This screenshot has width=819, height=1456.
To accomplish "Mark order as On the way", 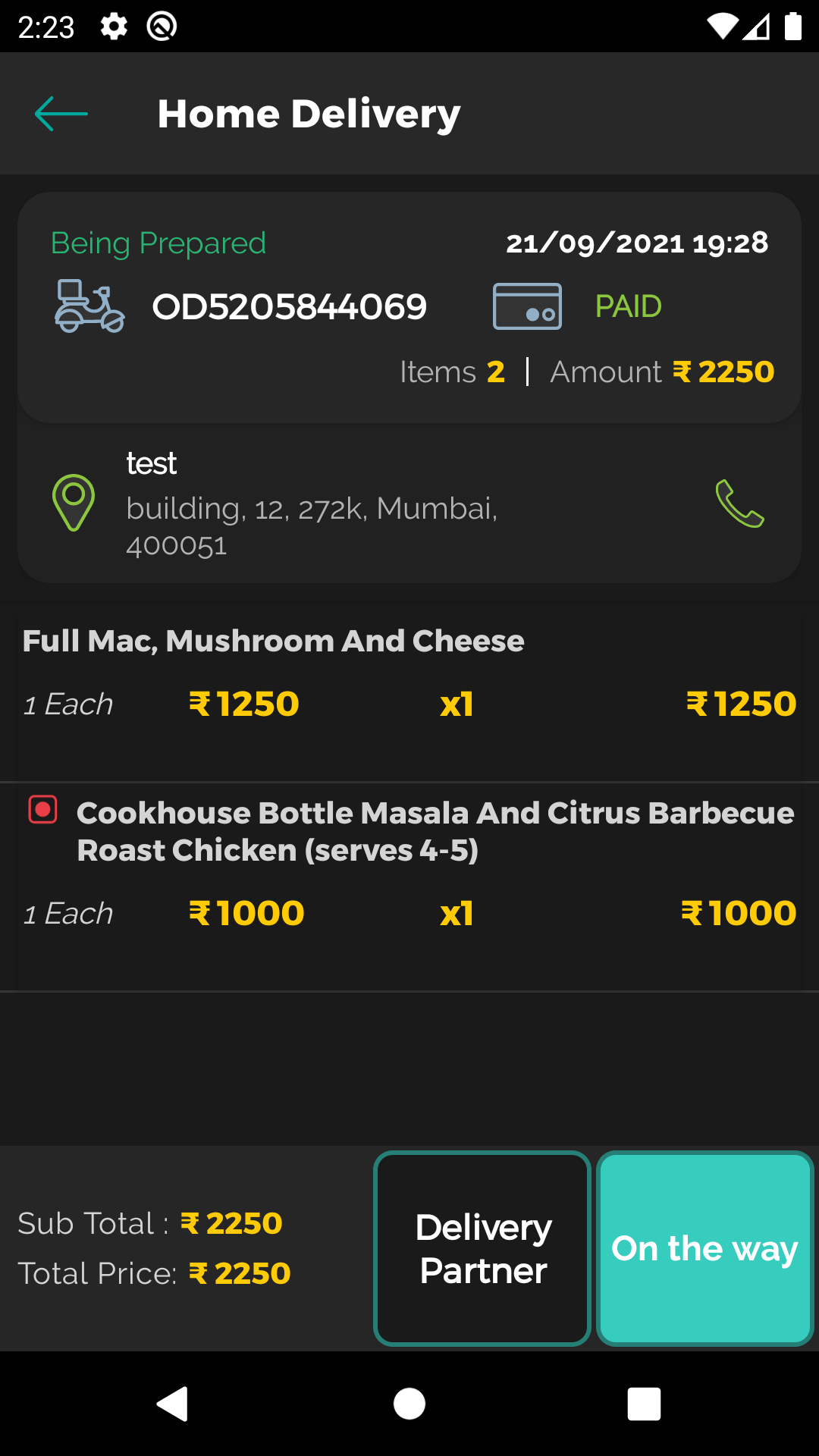I will 704,1248.
